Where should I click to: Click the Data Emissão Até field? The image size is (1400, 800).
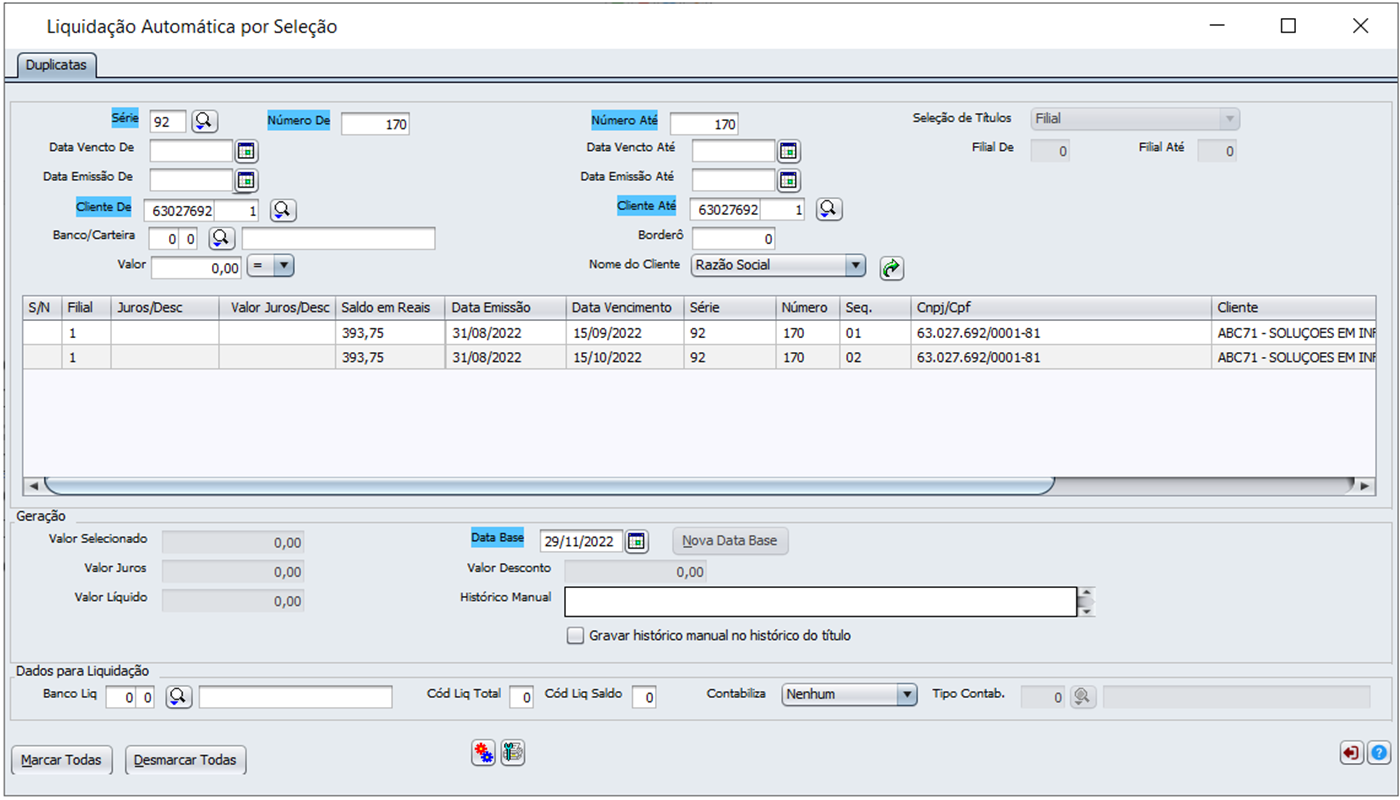pos(734,180)
